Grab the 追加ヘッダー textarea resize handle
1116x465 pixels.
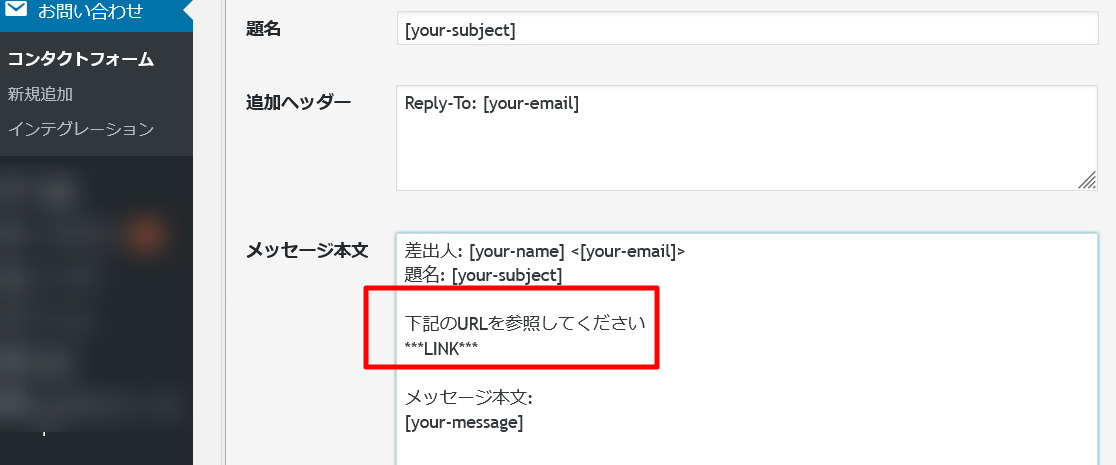pos(1087,180)
